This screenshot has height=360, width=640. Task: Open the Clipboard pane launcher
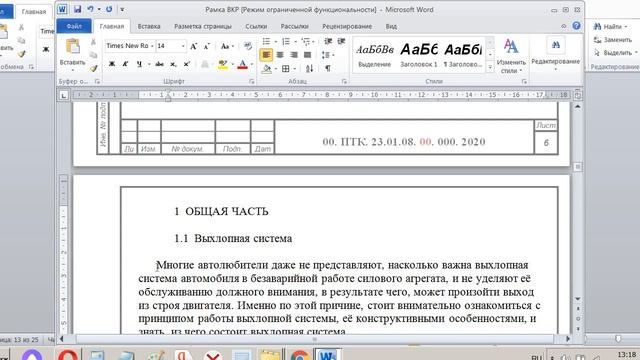(97, 82)
